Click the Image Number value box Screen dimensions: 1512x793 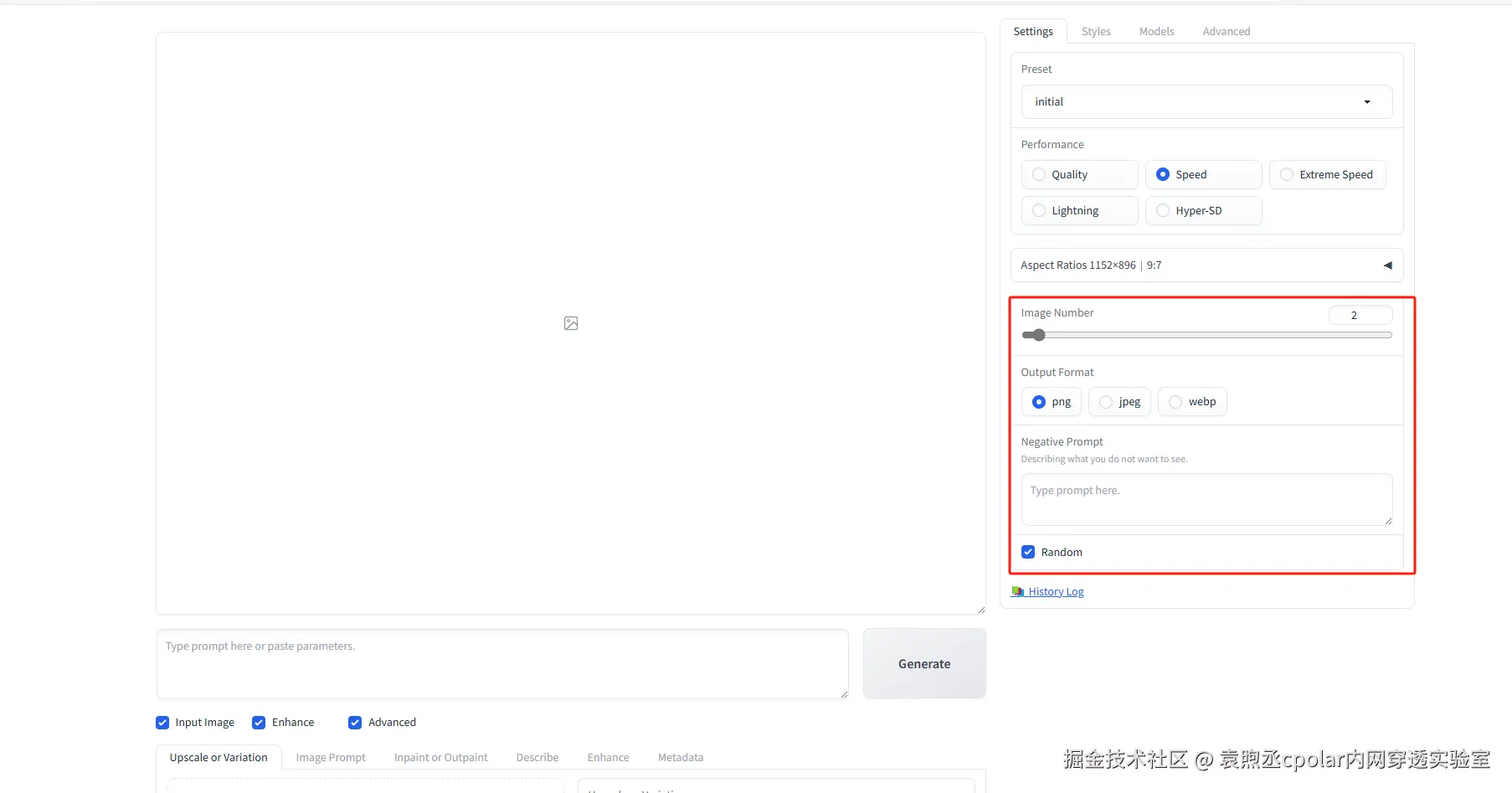(1360, 315)
